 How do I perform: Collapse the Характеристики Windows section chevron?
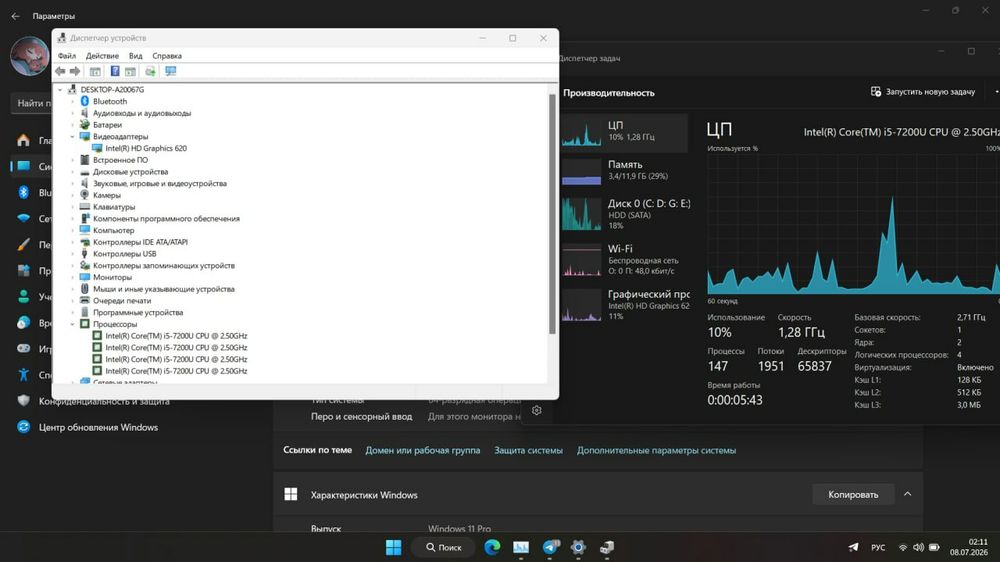(x=908, y=494)
